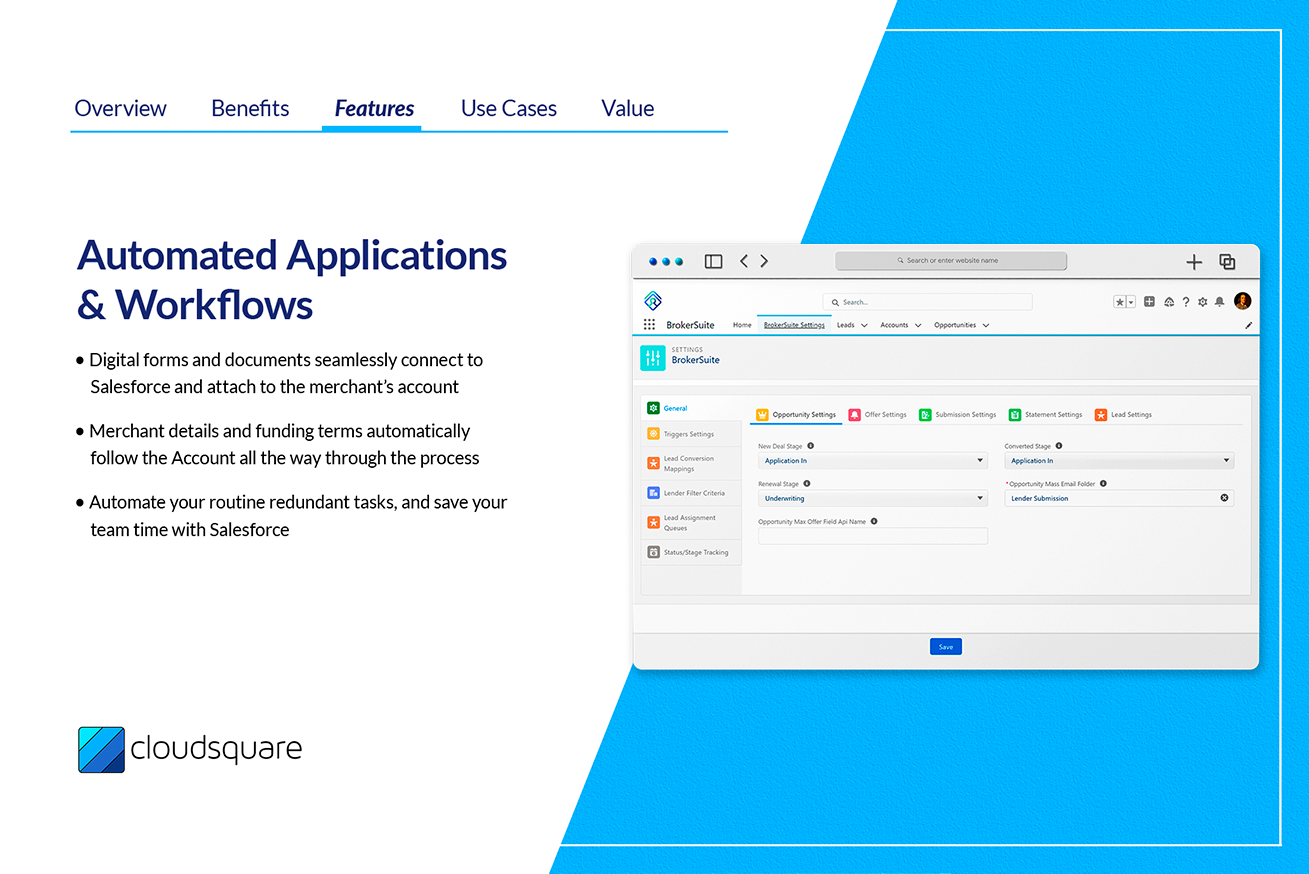Open Salesforce Setup gear icon
Viewport: 1309px width, 874px height.
click(1203, 301)
